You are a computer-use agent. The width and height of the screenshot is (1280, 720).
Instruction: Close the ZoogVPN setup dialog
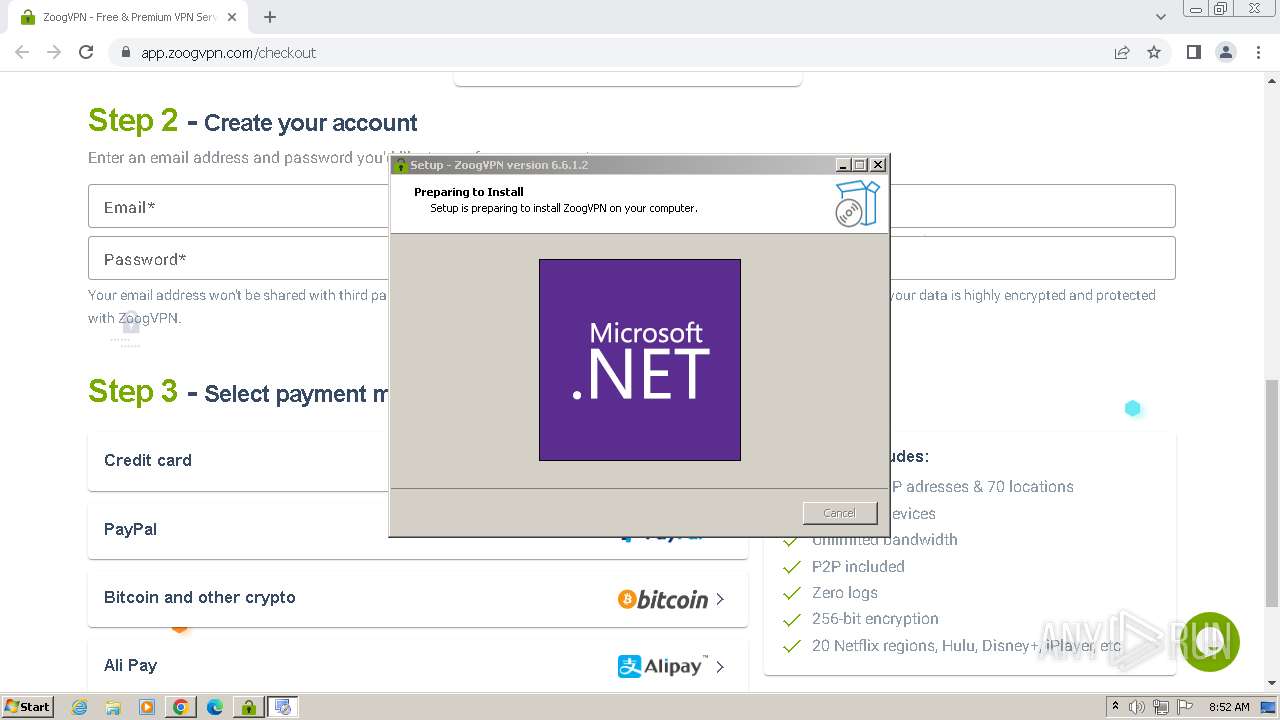click(878, 165)
